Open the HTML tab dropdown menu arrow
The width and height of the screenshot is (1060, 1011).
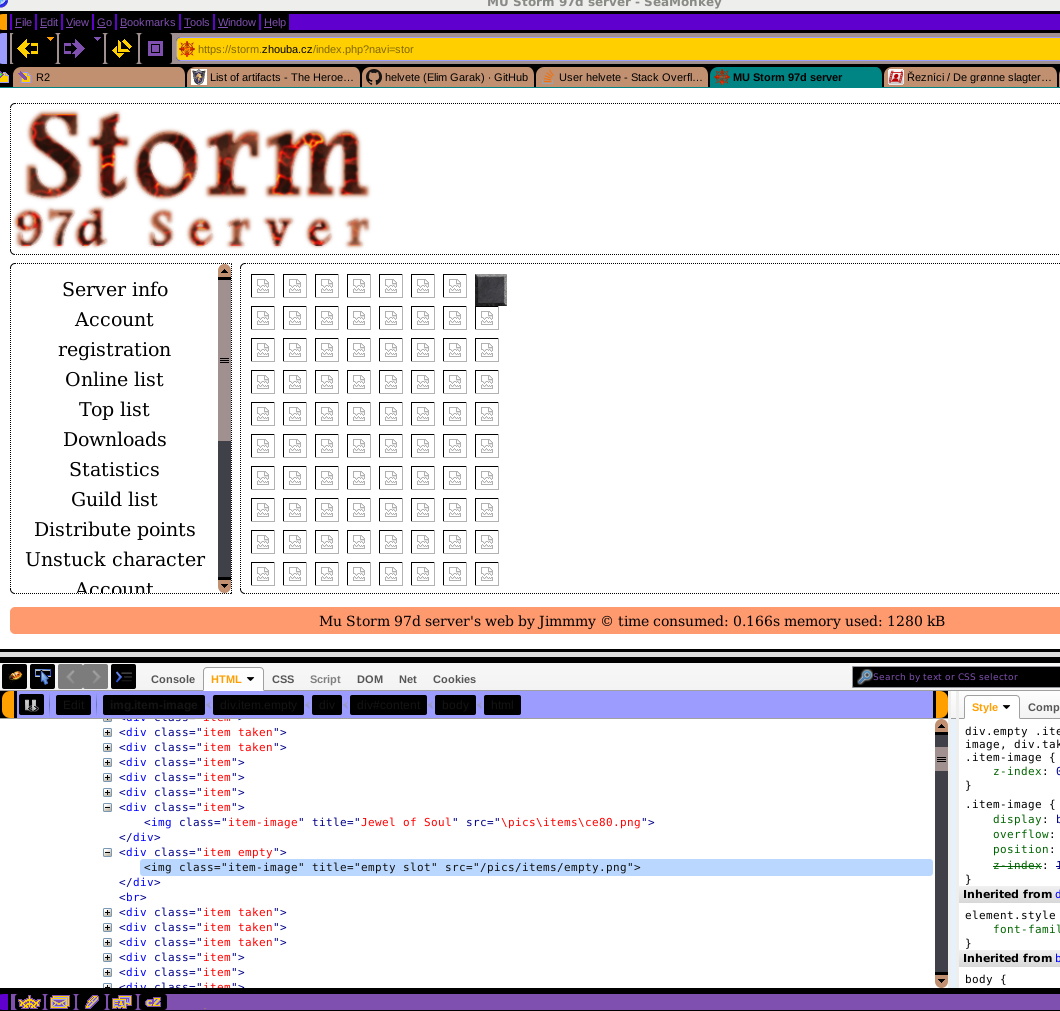pos(250,679)
